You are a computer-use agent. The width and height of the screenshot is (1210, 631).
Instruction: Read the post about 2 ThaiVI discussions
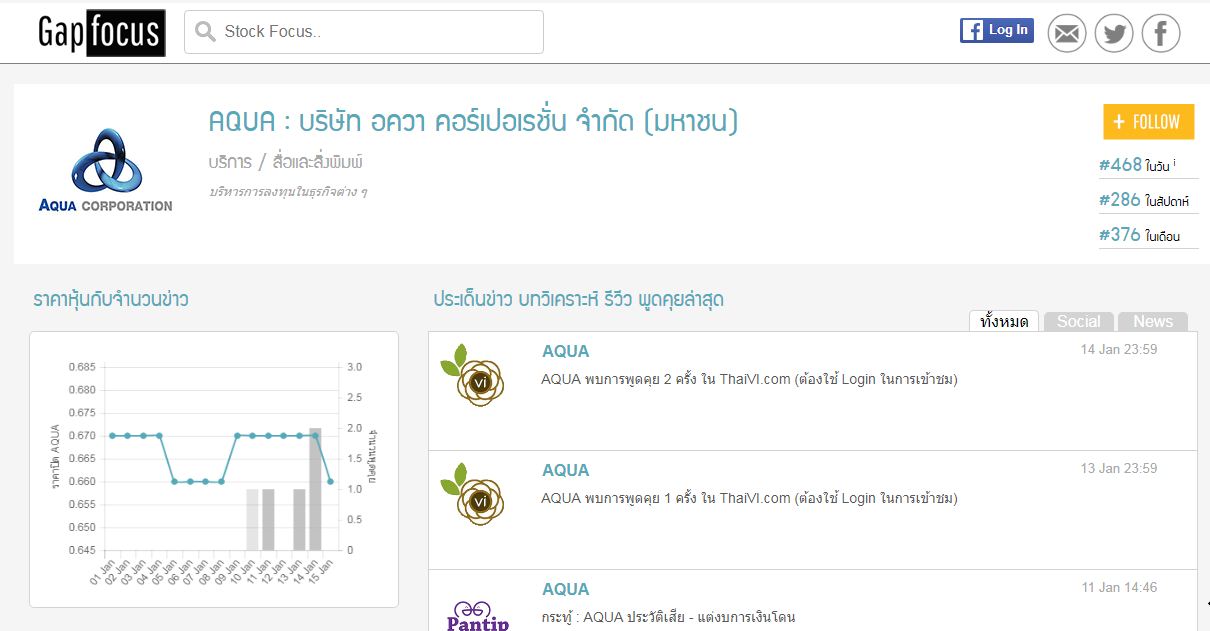(x=749, y=379)
